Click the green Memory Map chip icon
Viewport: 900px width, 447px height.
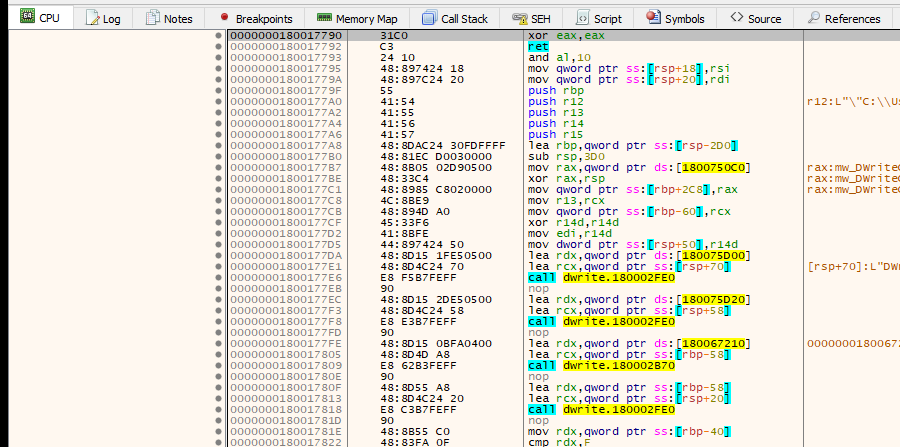[x=324, y=17]
